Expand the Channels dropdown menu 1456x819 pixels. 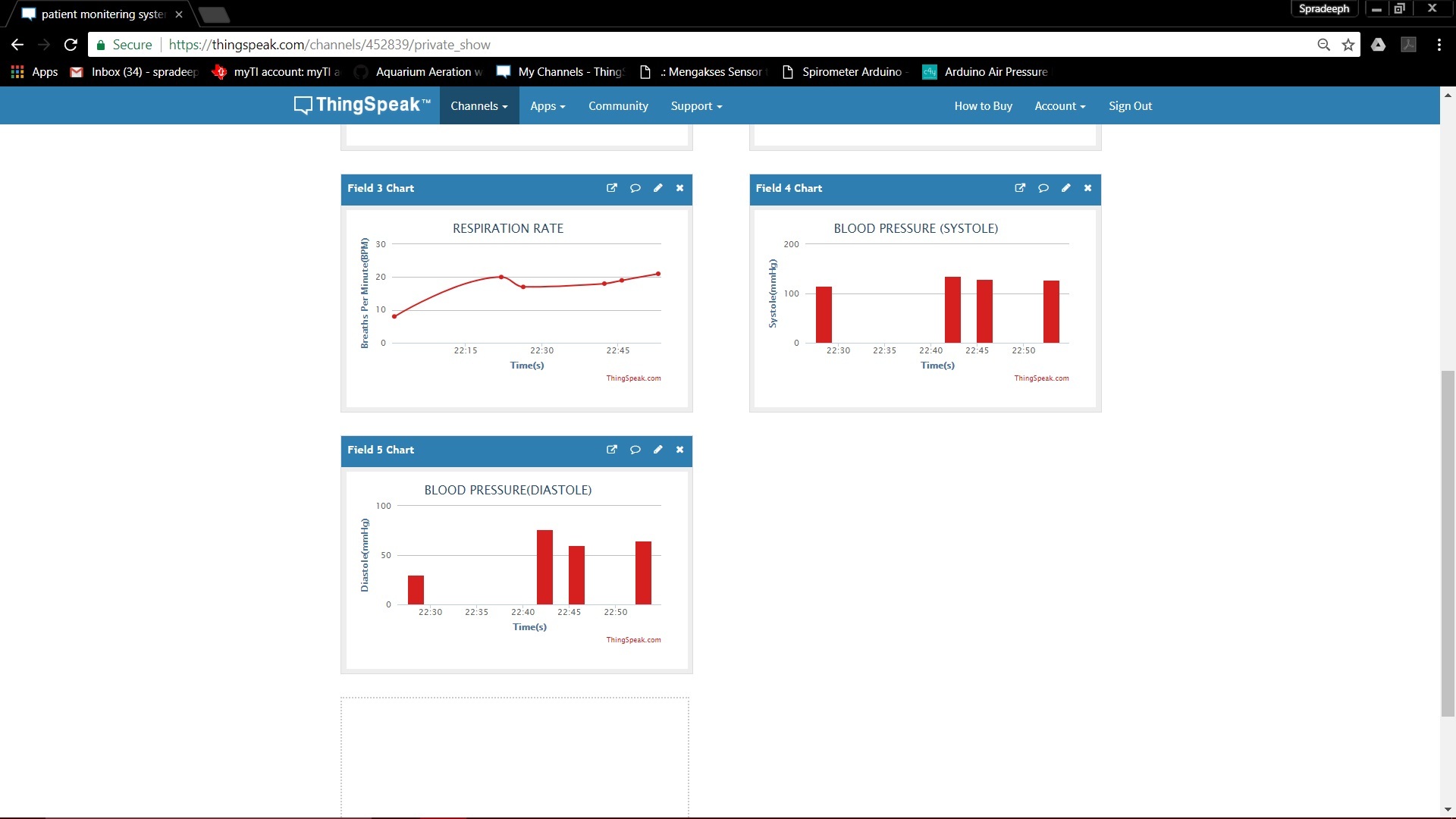click(479, 106)
